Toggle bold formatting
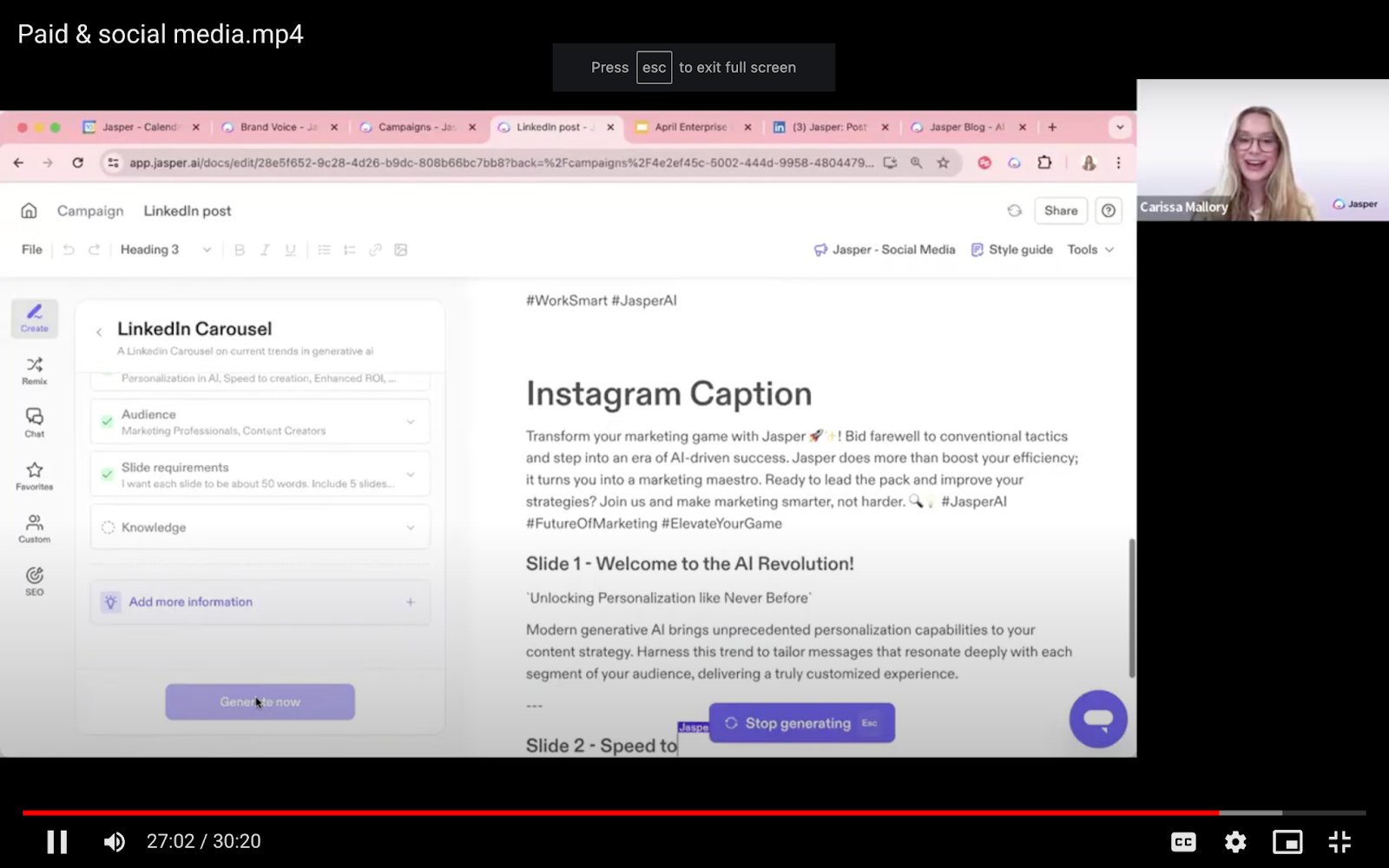This screenshot has width=1389, height=868. click(x=240, y=249)
